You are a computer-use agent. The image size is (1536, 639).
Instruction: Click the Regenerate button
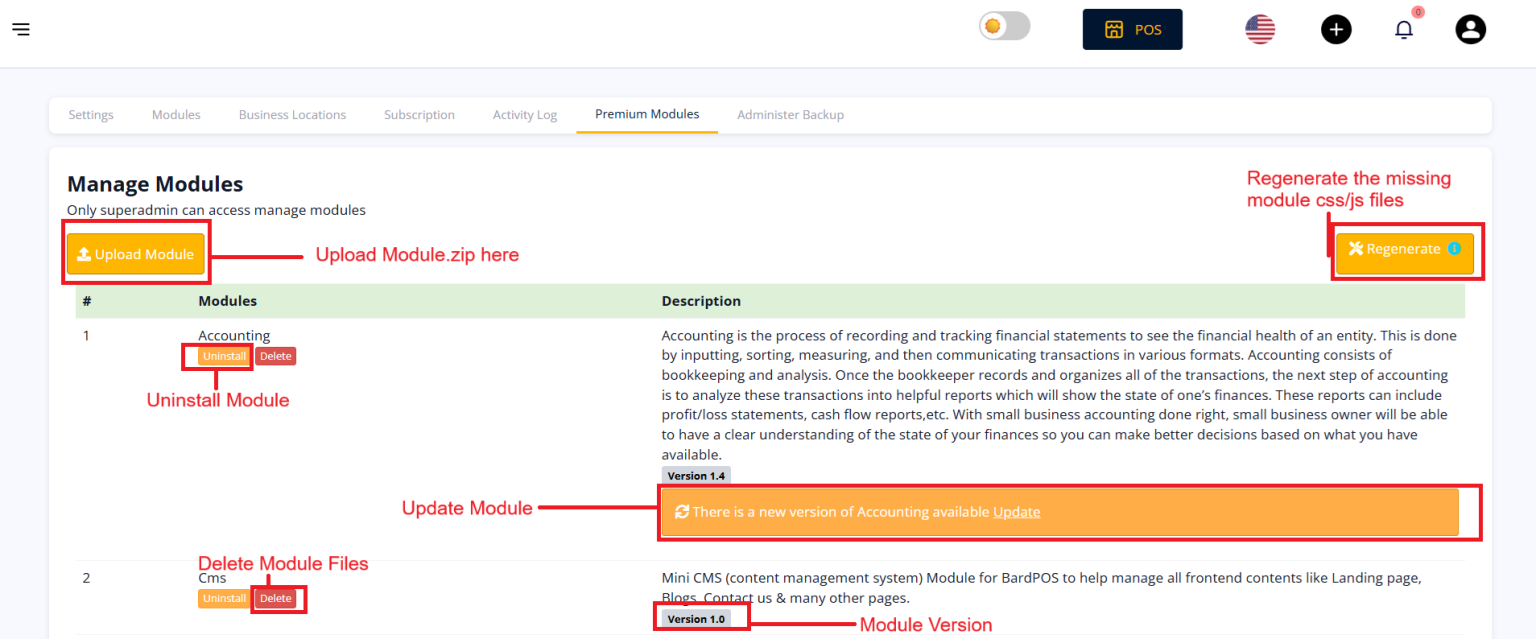pyautogui.click(x=1402, y=248)
